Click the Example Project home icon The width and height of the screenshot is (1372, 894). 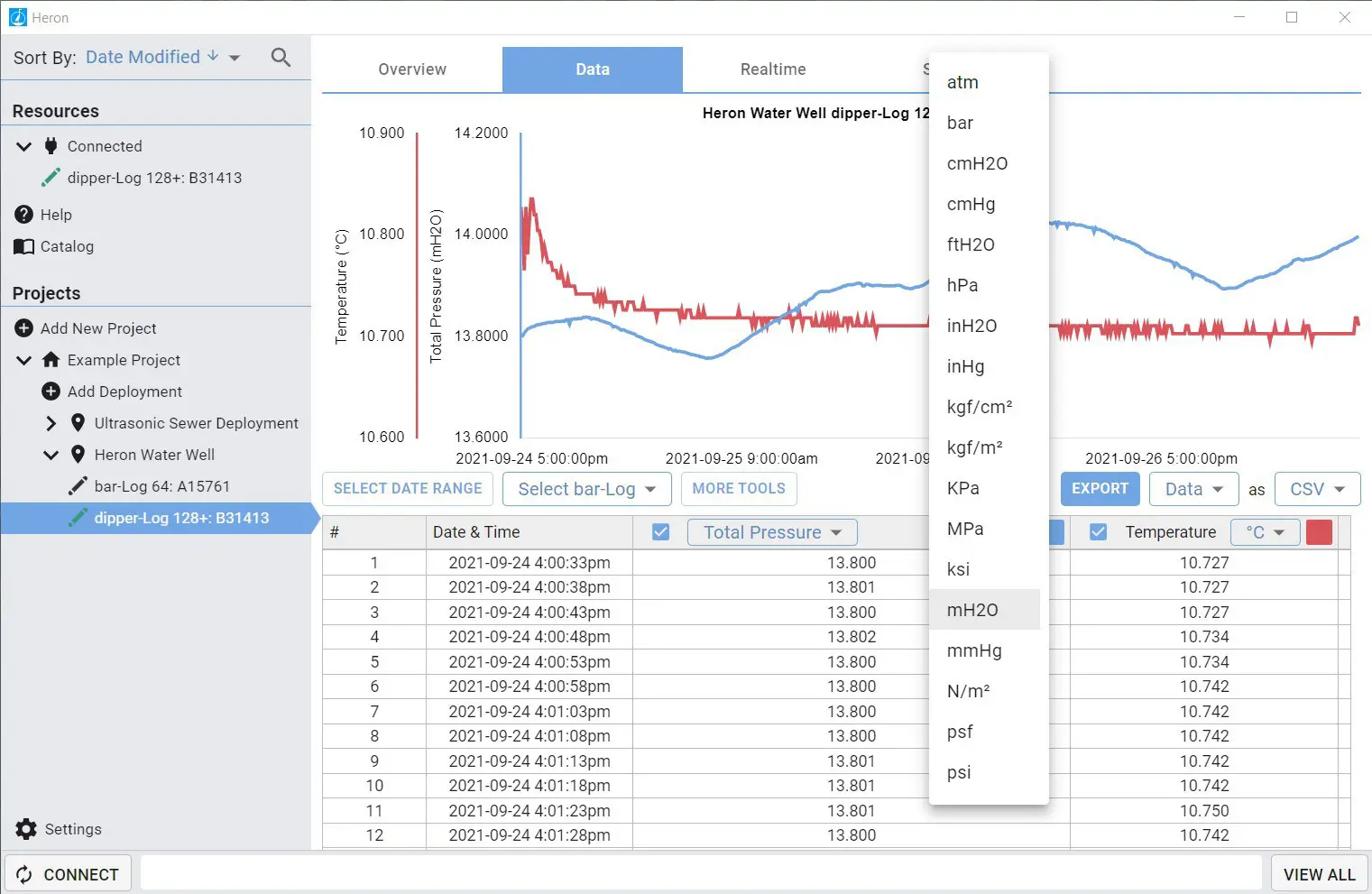point(51,360)
